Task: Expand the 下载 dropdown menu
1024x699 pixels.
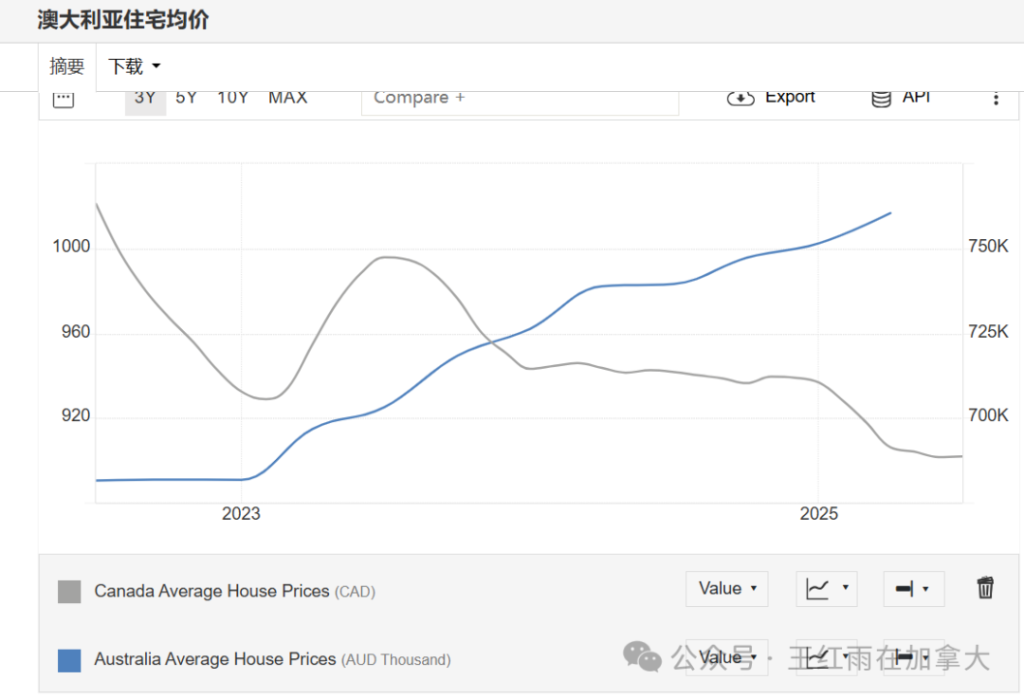Action: click(x=134, y=67)
